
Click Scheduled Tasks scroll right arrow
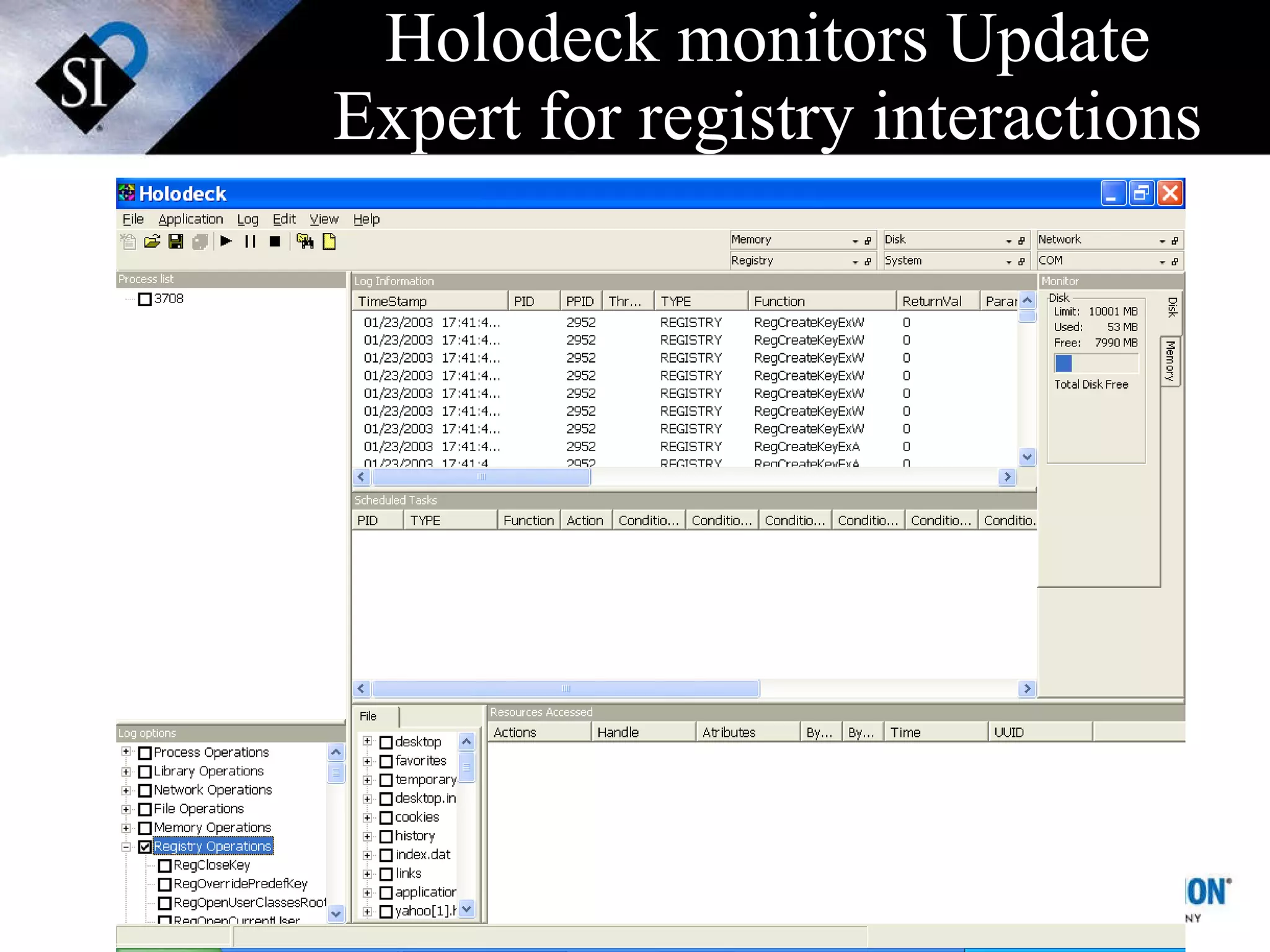click(1028, 689)
